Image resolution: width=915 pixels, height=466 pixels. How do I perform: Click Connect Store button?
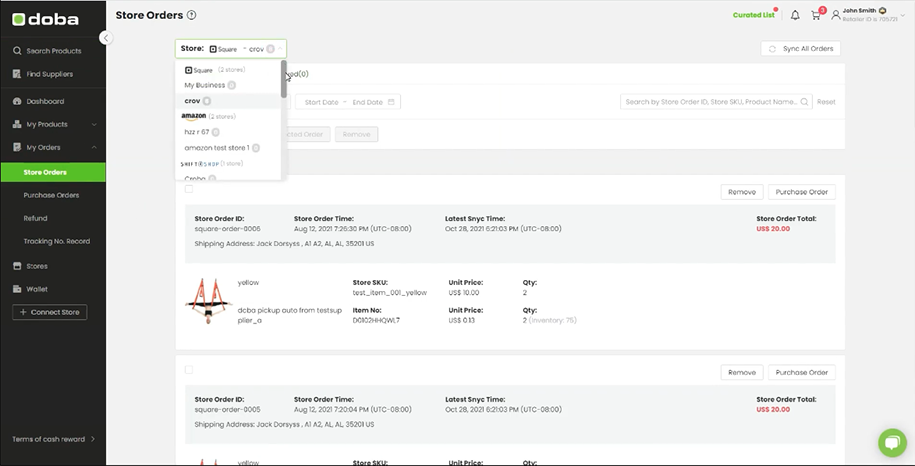[50, 312]
